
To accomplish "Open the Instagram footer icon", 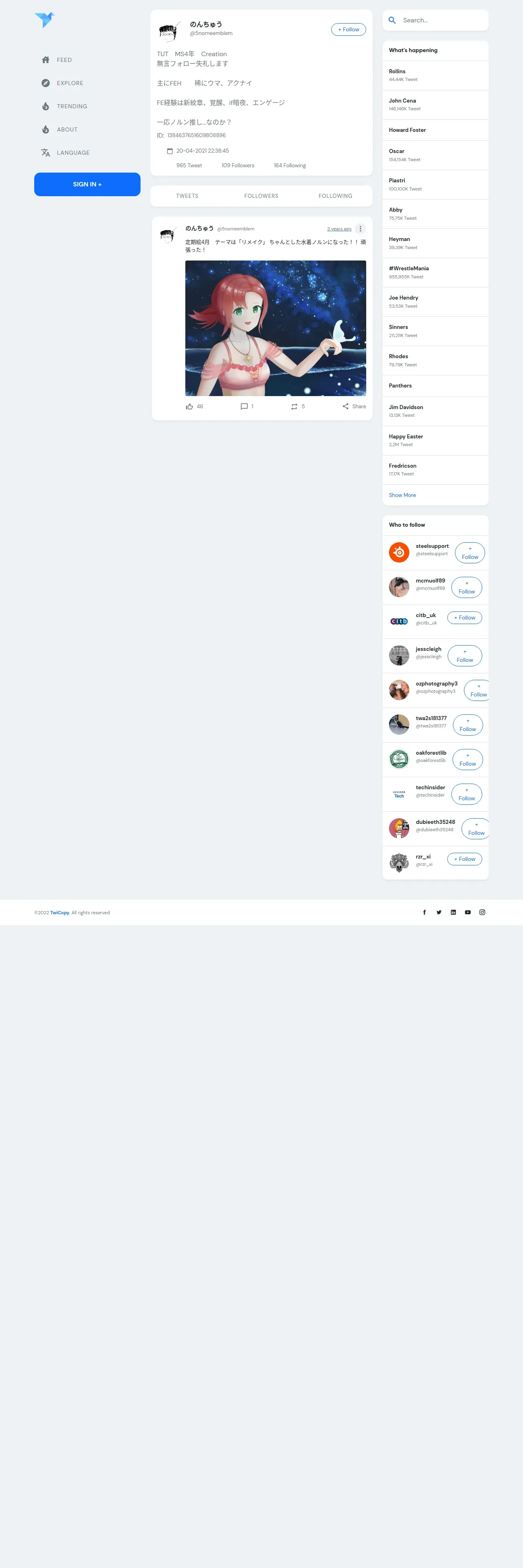I will coord(482,912).
